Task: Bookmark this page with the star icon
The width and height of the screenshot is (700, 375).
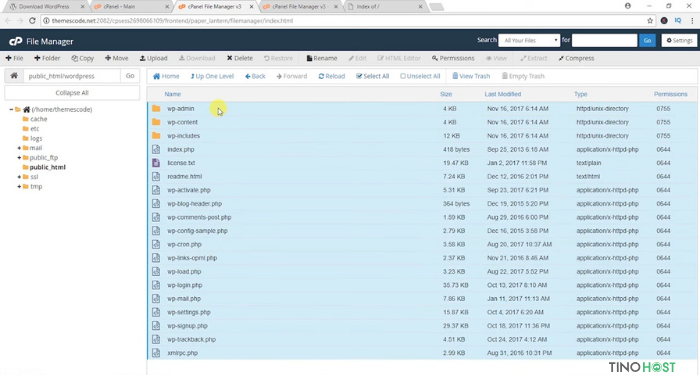Action: [650, 21]
